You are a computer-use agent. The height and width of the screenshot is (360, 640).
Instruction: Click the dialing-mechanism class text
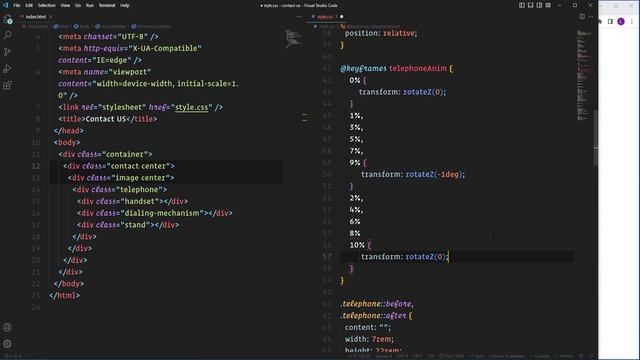coord(162,213)
